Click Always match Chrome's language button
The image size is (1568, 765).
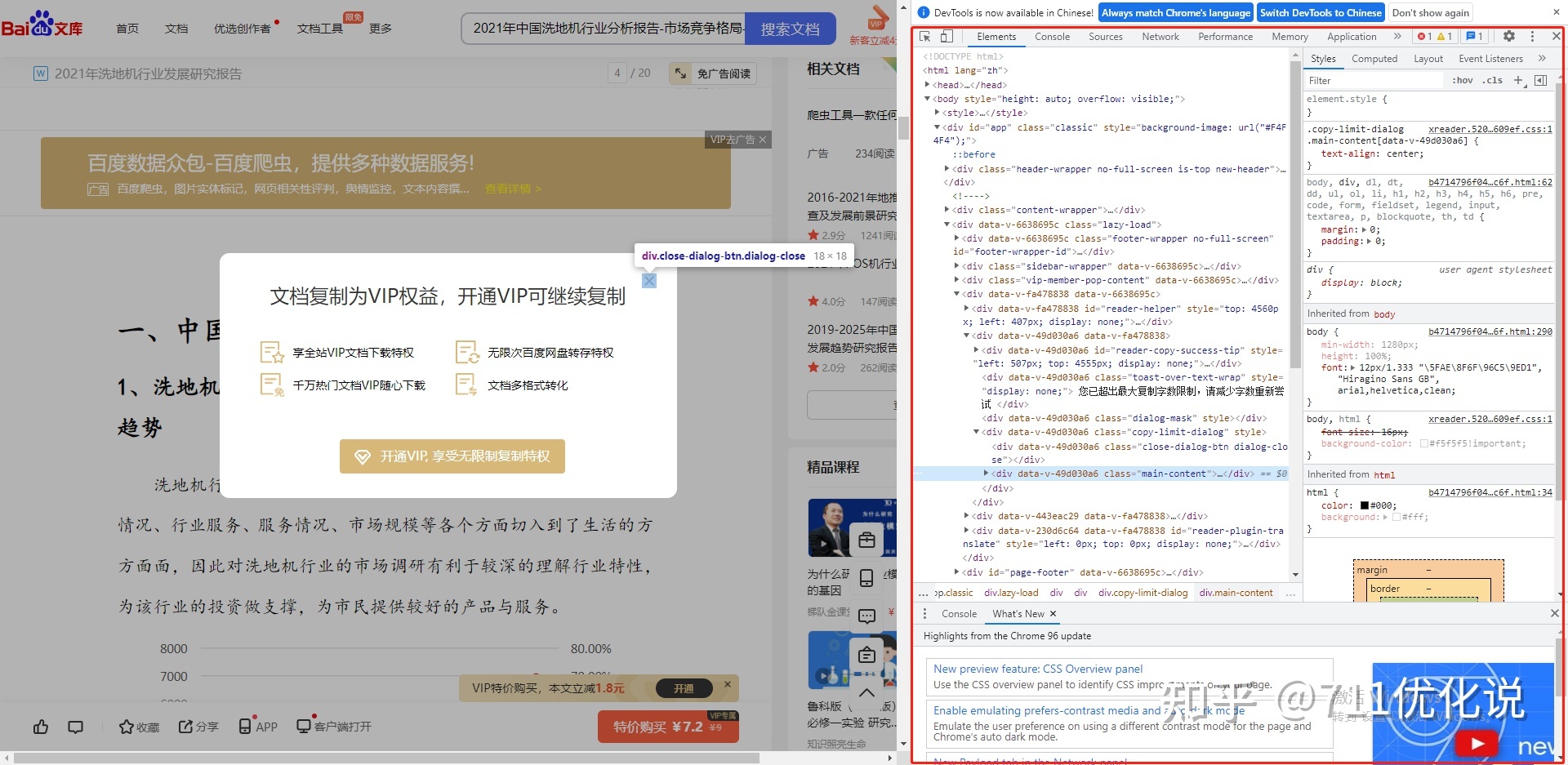pos(1175,12)
